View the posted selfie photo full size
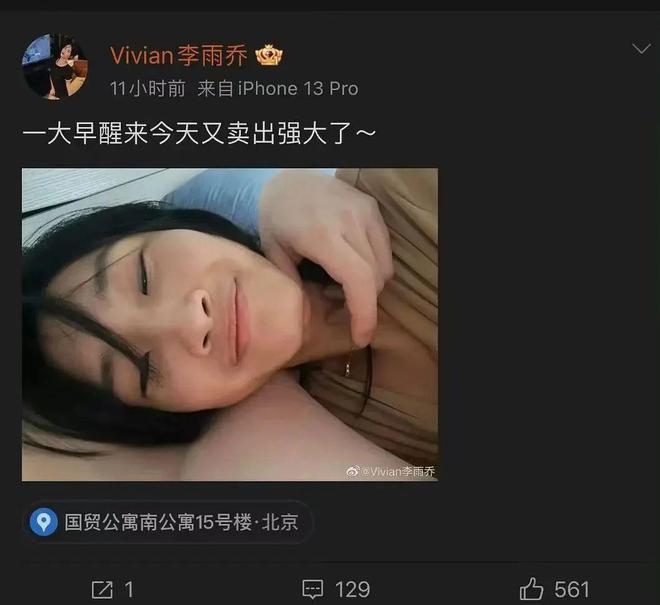Screen dimensions: 660x605 click(x=230, y=324)
